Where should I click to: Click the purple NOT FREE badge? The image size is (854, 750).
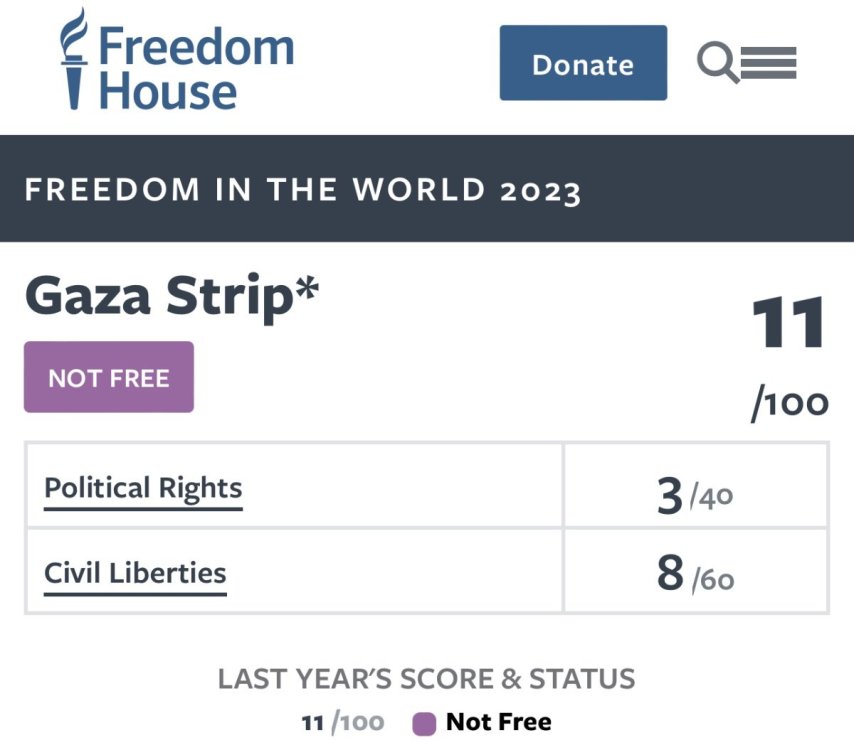click(109, 377)
